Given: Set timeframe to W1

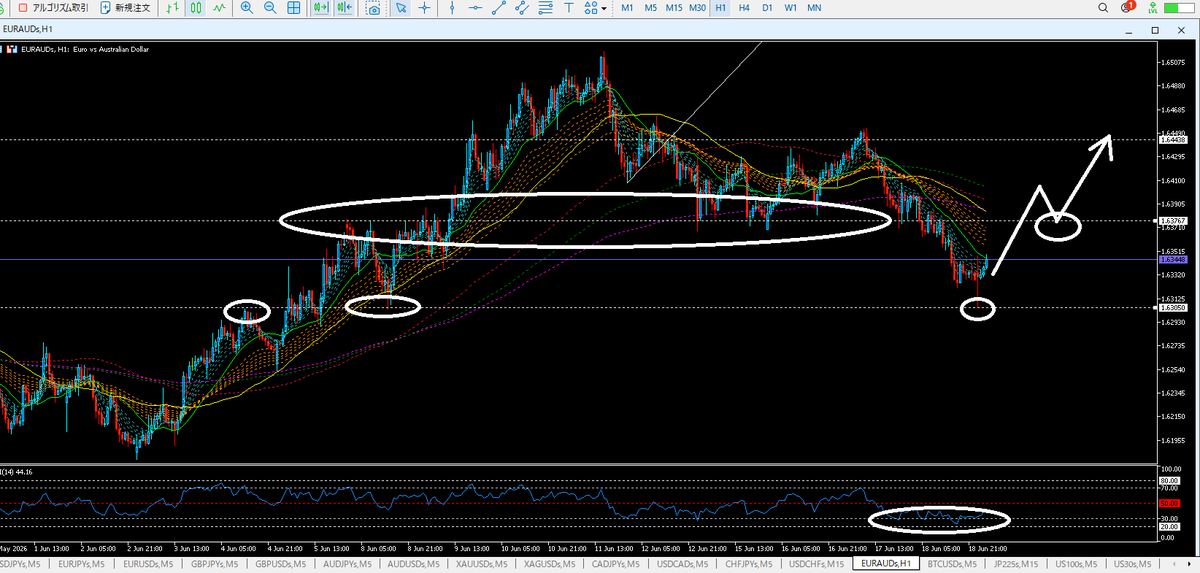Looking at the screenshot, I should [790, 8].
